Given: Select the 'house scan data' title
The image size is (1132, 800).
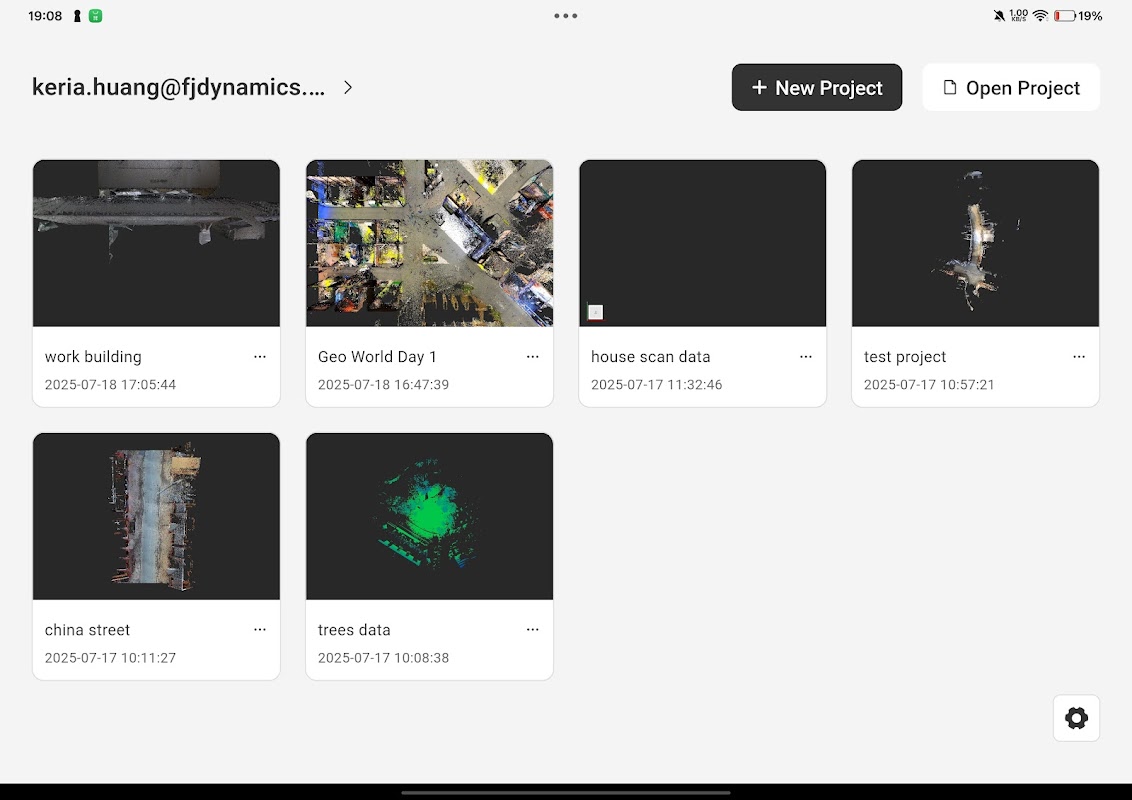Looking at the screenshot, I should pyautogui.click(x=650, y=357).
